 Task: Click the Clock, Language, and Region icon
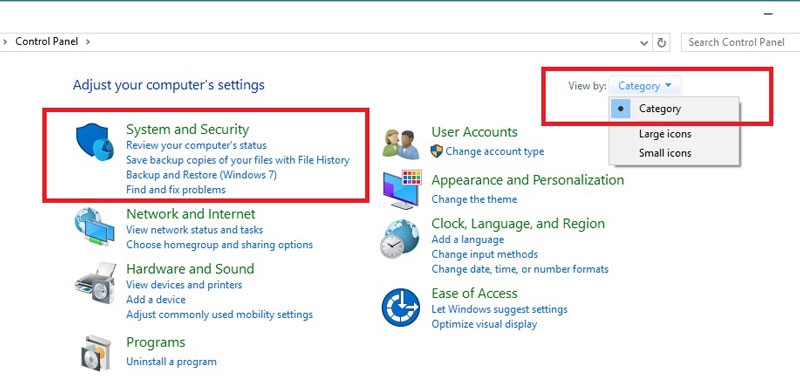coord(400,238)
